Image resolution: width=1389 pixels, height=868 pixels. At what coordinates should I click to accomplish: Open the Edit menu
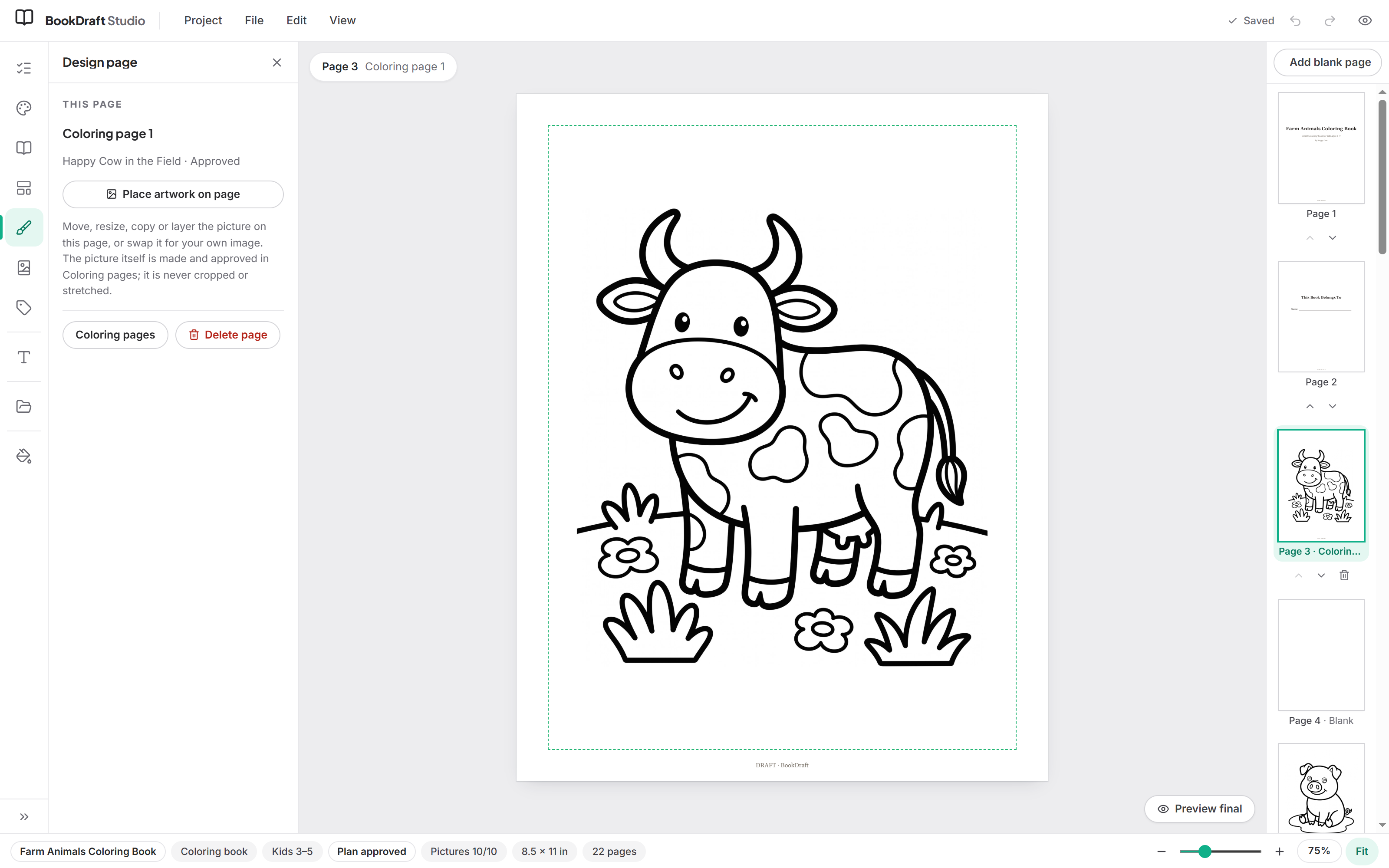coord(296,21)
